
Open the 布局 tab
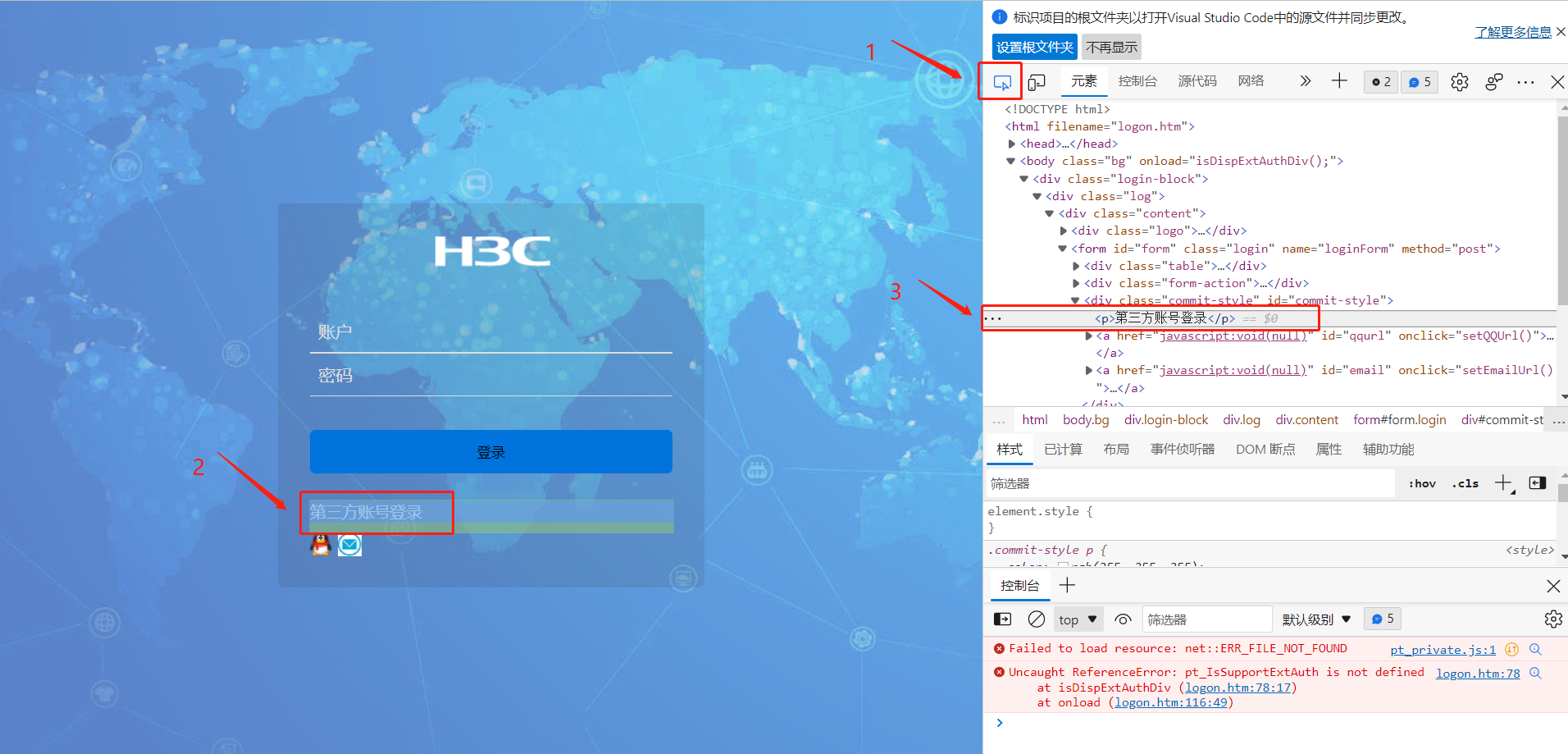1116,450
